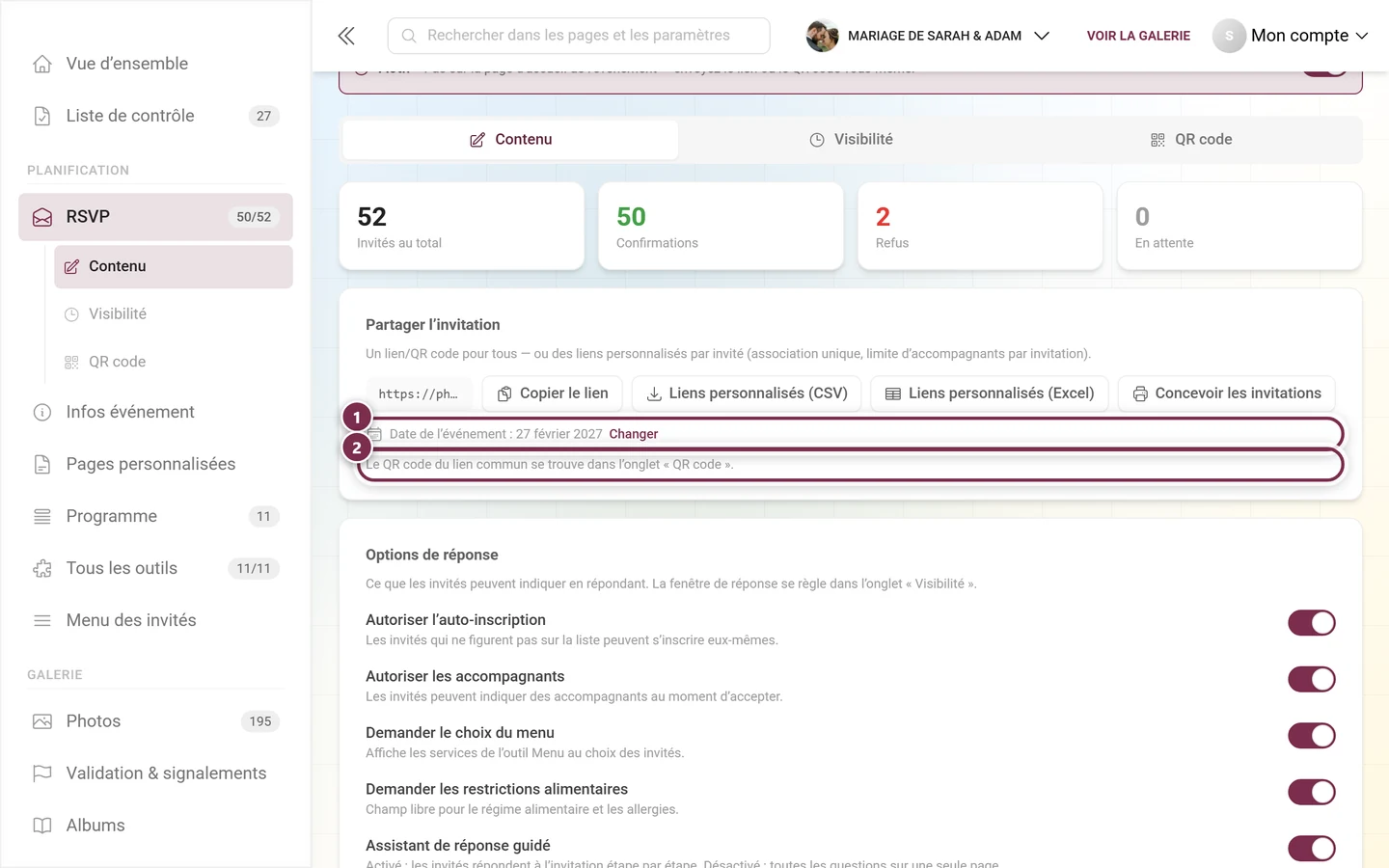This screenshot has height=868, width=1389.
Task: Click the Infos événement info icon
Action: (x=42, y=412)
